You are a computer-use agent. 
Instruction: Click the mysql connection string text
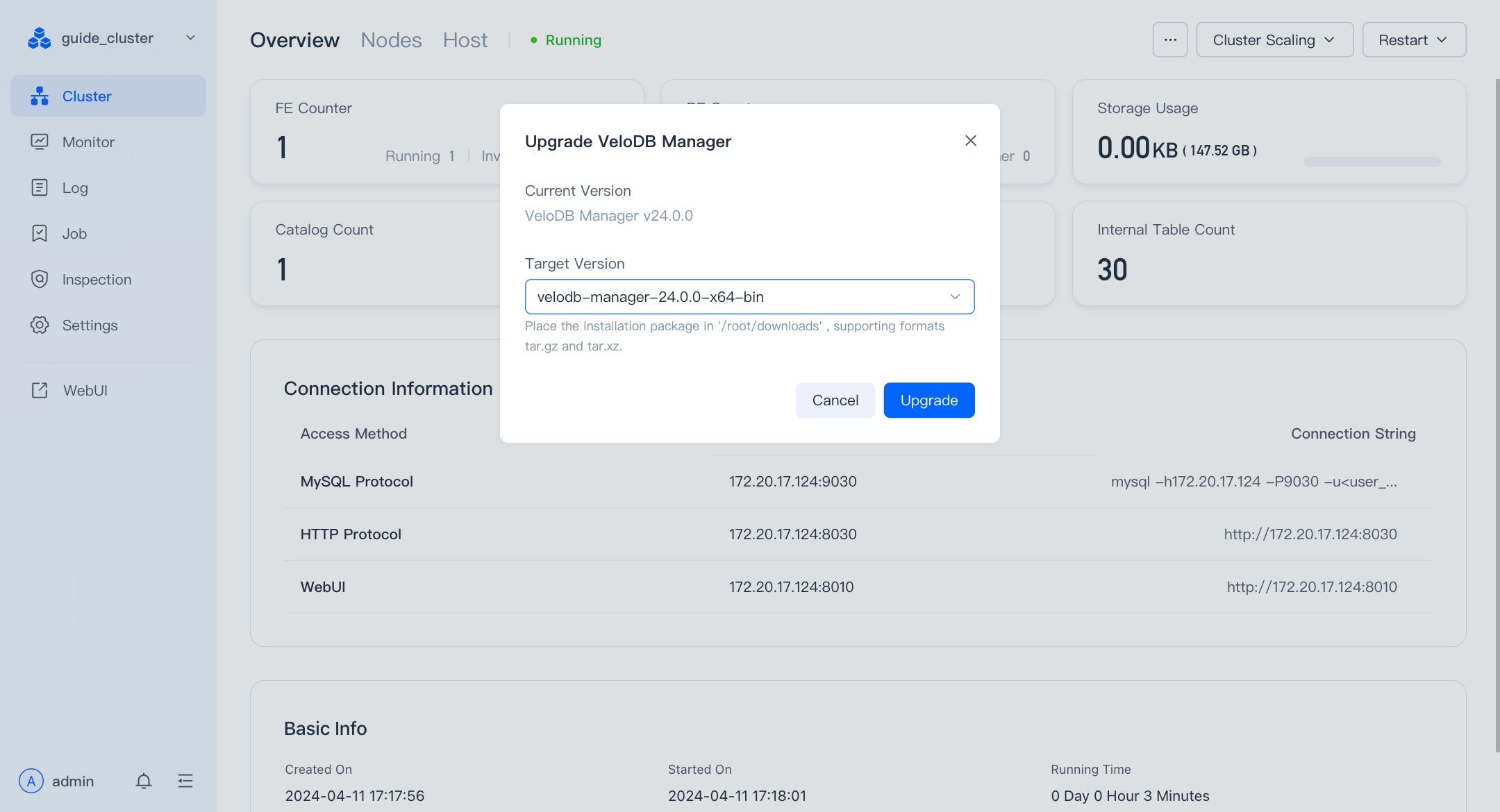click(x=1254, y=482)
